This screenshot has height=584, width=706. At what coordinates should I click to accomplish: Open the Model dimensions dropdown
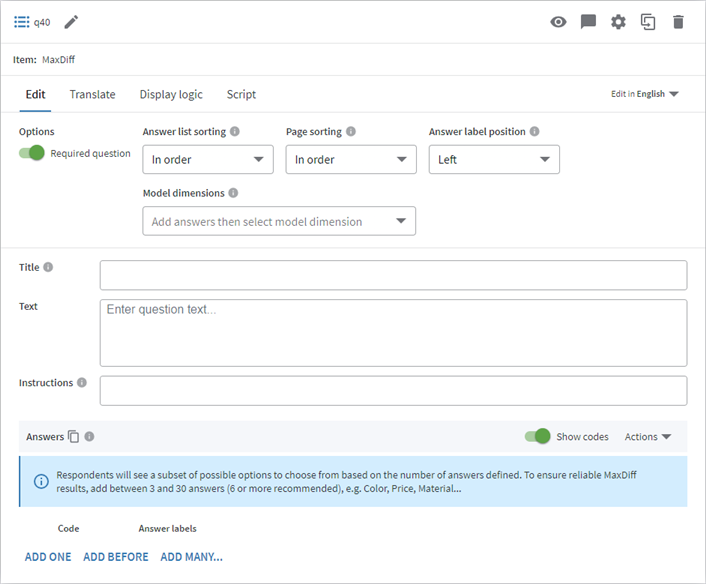coord(279,221)
